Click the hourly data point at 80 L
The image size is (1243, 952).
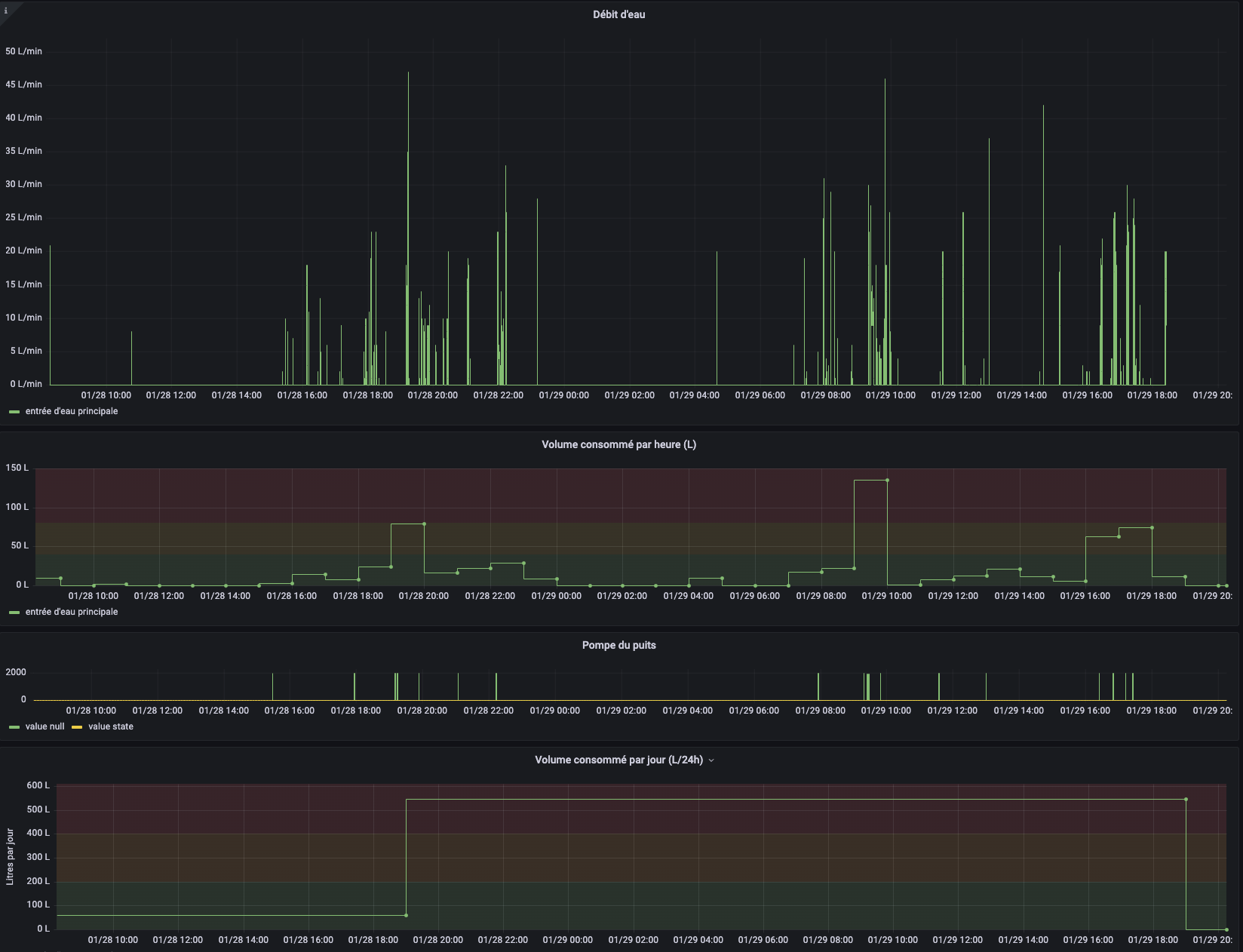[x=424, y=524]
